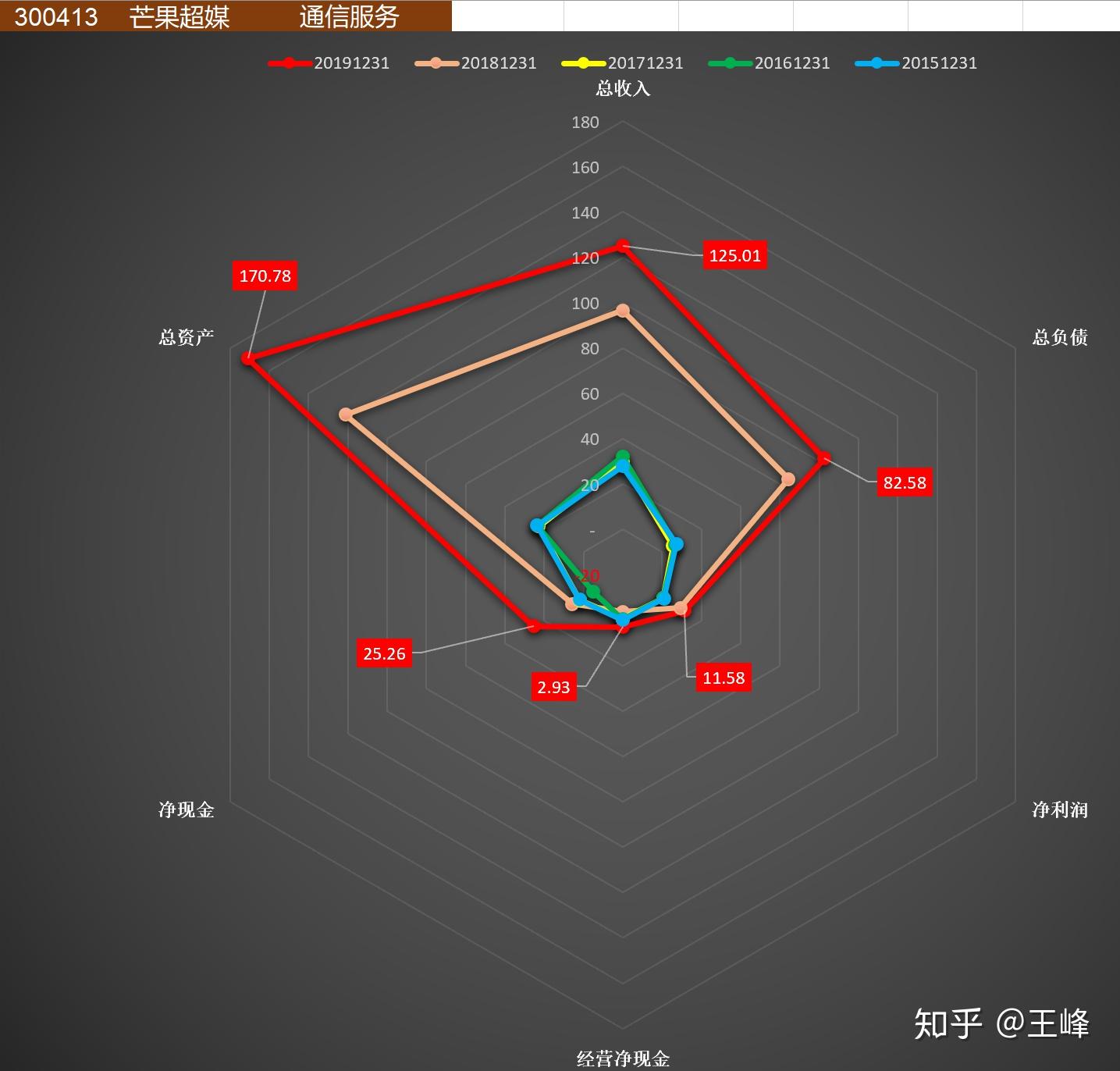
Task: Click the 2.93 data label
Action: [x=553, y=687]
